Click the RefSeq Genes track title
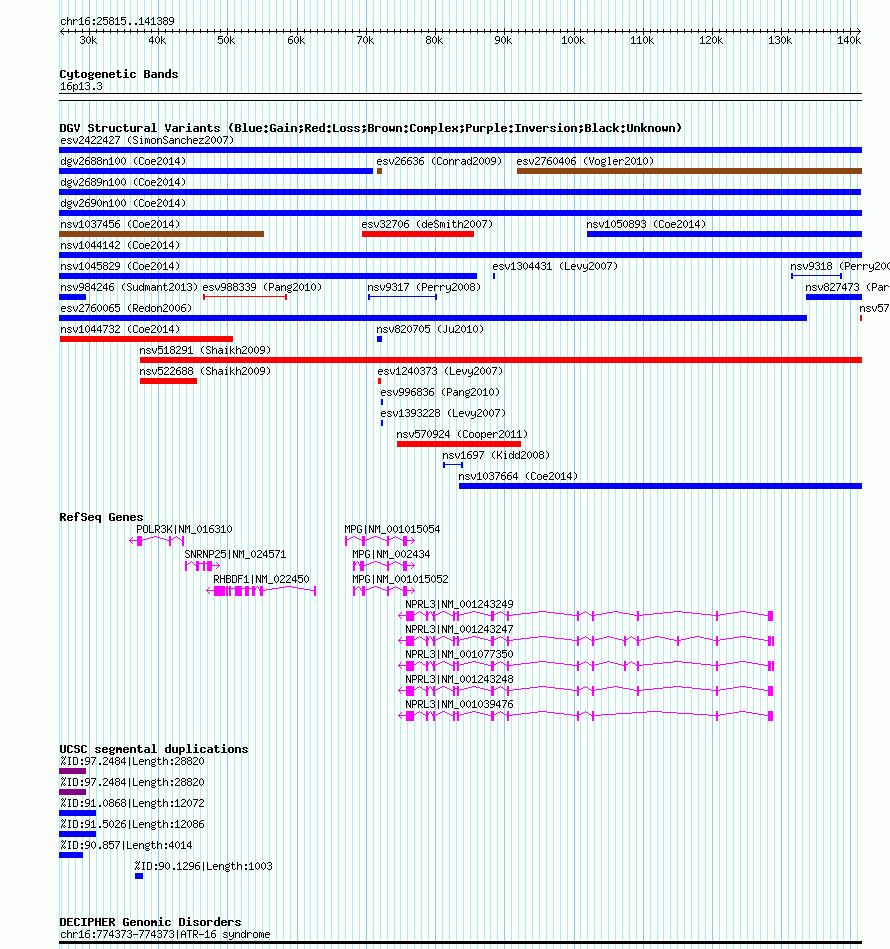The height and width of the screenshot is (949, 890). click(x=101, y=517)
